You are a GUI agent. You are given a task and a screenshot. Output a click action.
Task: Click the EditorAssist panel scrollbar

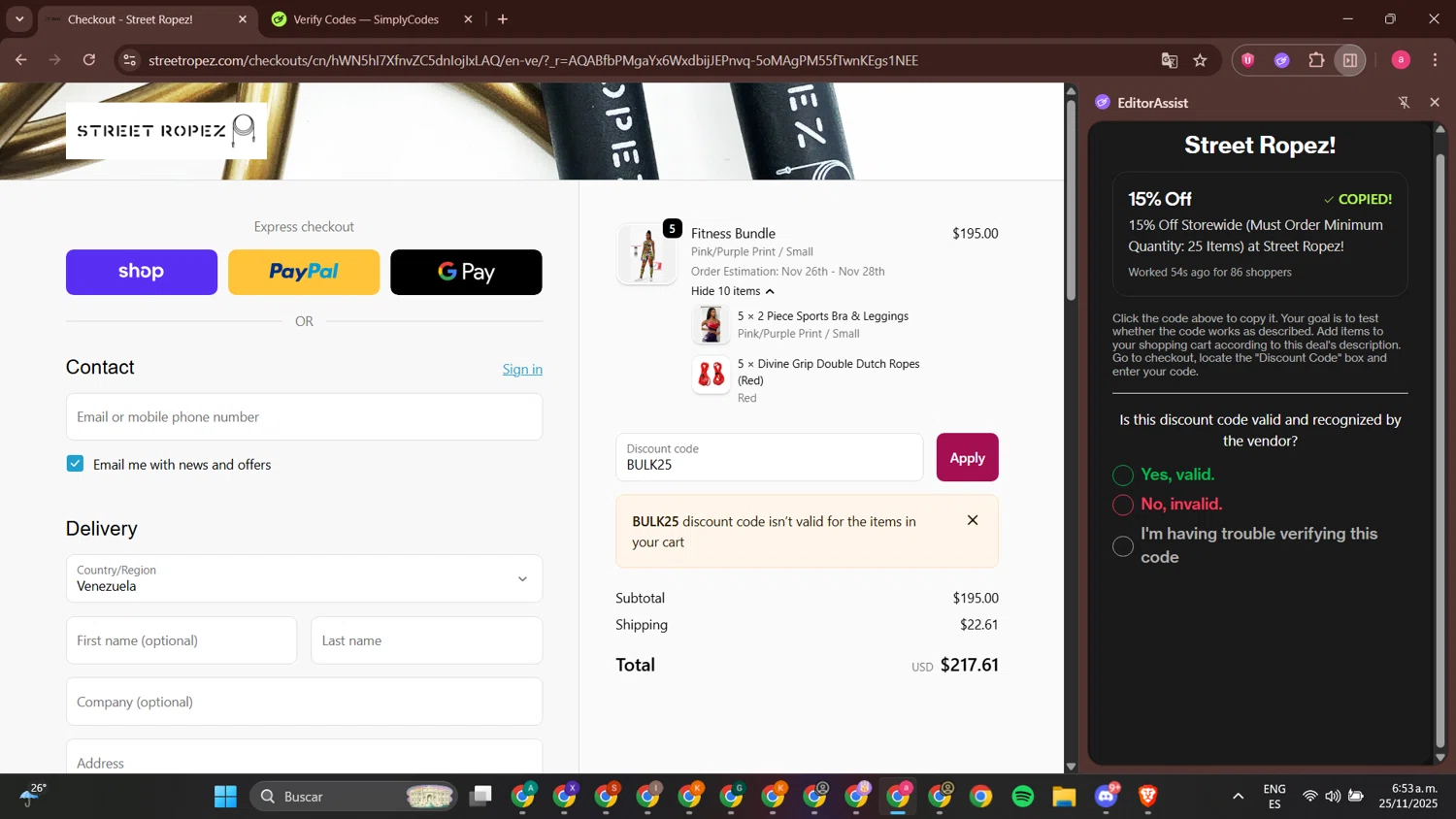pyautogui.click(x=1440, y=451)
